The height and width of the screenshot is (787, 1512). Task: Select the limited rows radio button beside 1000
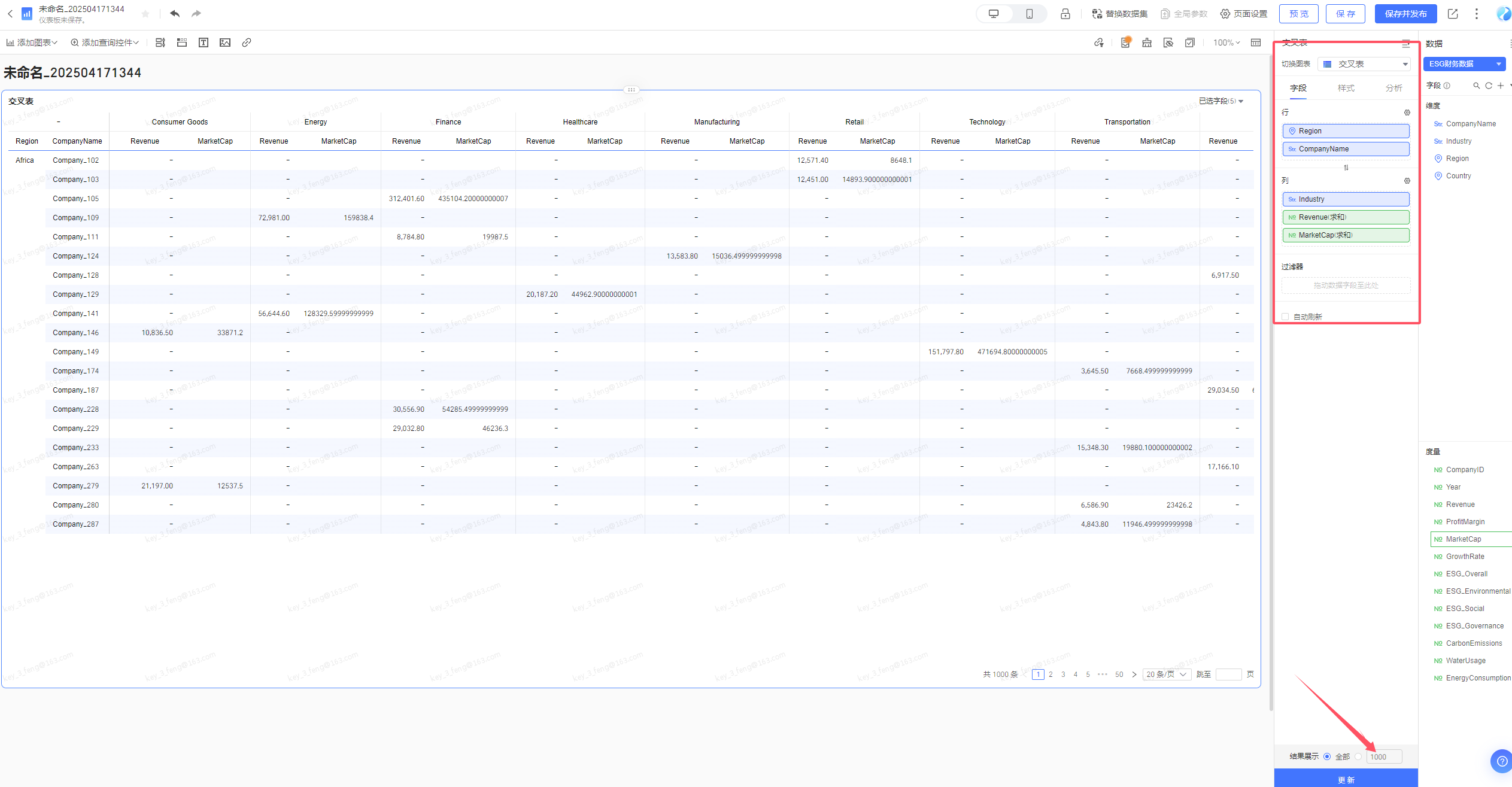[x=1358, y=756]
